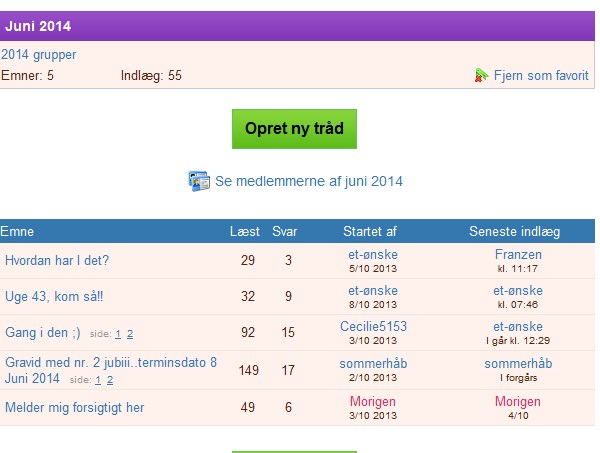The width and height of the screenshot is (600, 453).
Task: Open Se medlemmerne af juni 2014
Action: point(308,182)
